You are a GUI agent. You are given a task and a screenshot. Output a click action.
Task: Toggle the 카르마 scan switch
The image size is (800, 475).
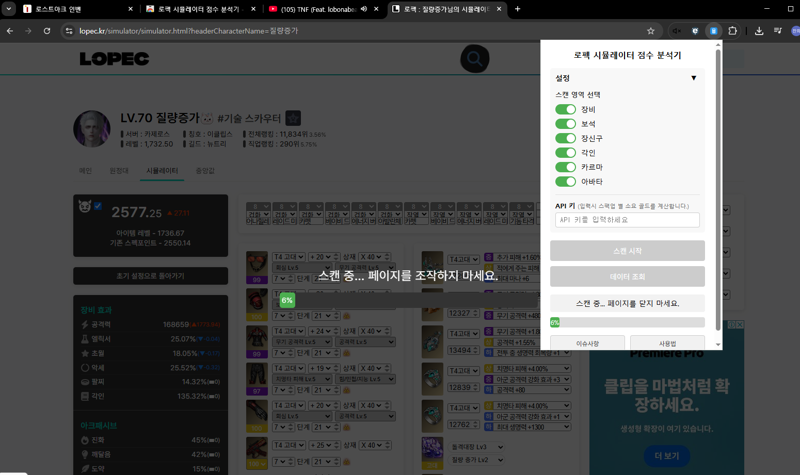pyautogui.click(x=565, y=167)
